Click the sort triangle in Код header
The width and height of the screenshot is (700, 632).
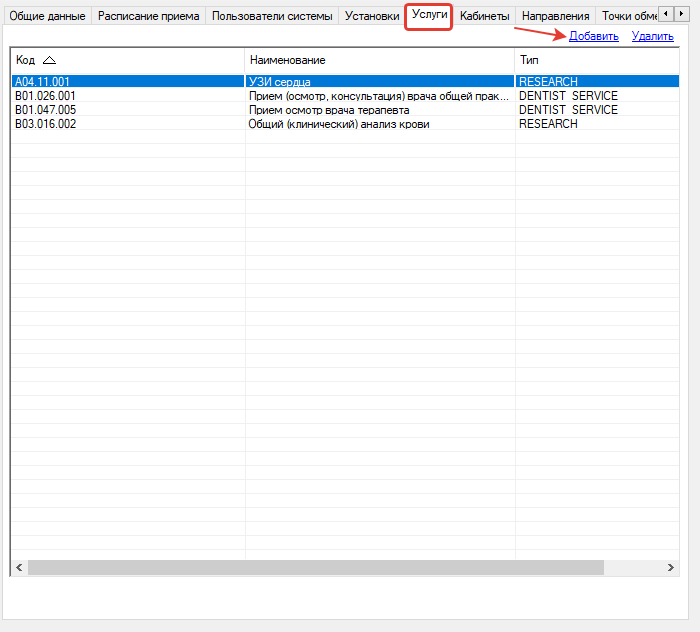point(49,61)
